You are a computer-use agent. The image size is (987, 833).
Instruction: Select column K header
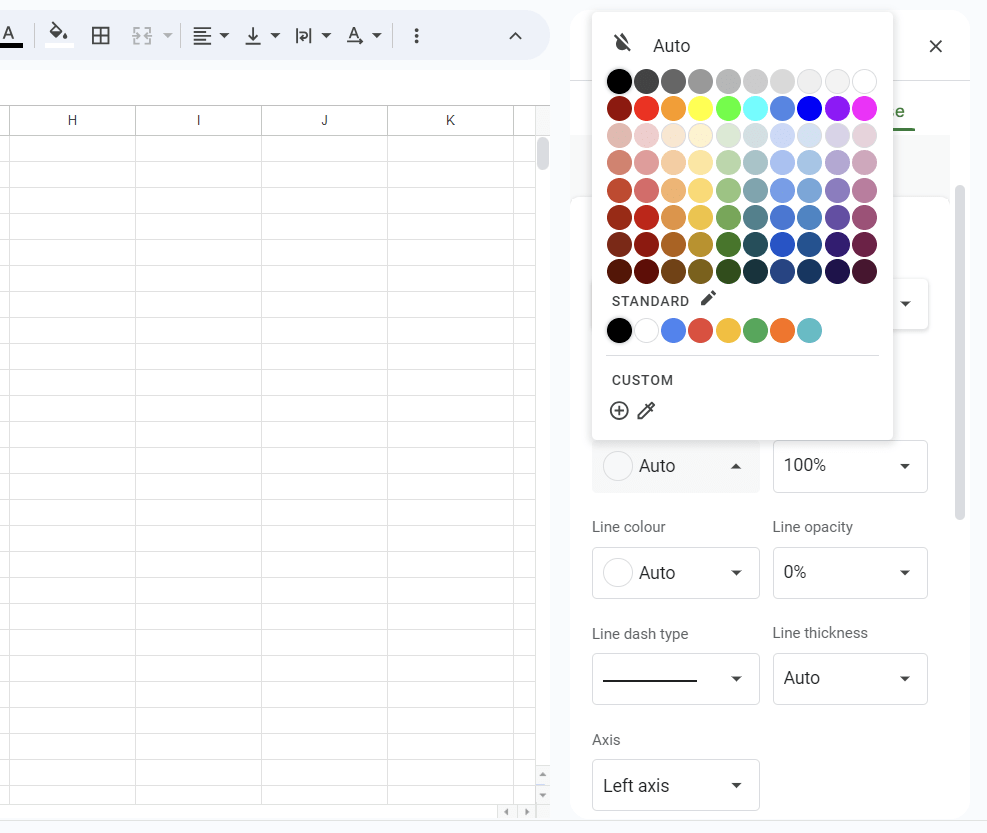(x=450, y=120)
